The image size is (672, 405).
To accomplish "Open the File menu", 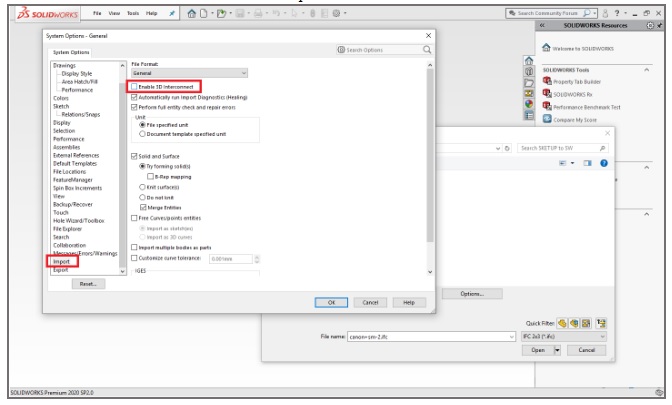I will [x=97, y=13].
